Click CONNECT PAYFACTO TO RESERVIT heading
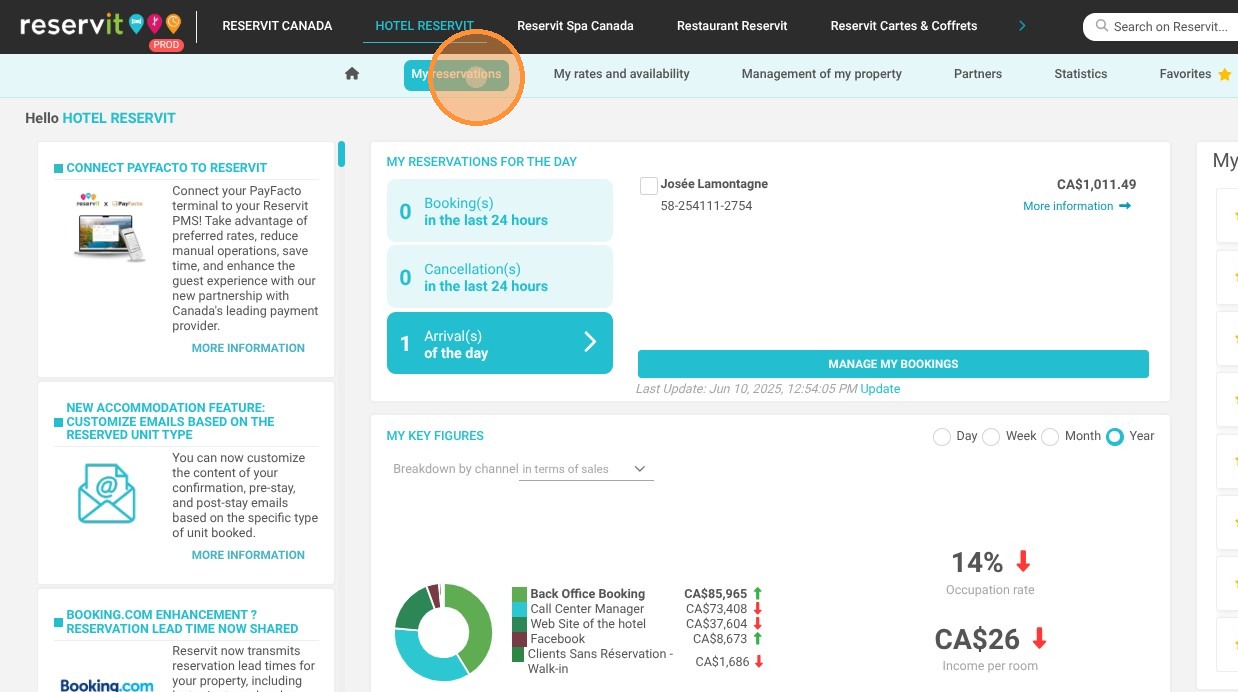Viewport: 1238px width, 692px height. coord(167,168)
